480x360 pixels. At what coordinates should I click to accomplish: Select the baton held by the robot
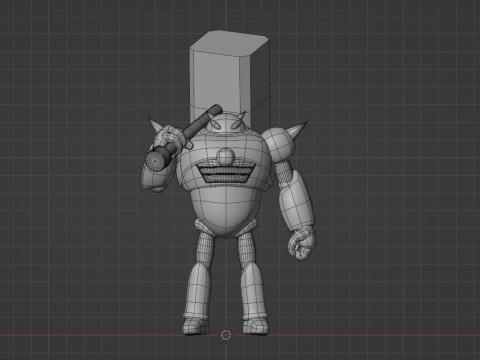coord(183,138)
